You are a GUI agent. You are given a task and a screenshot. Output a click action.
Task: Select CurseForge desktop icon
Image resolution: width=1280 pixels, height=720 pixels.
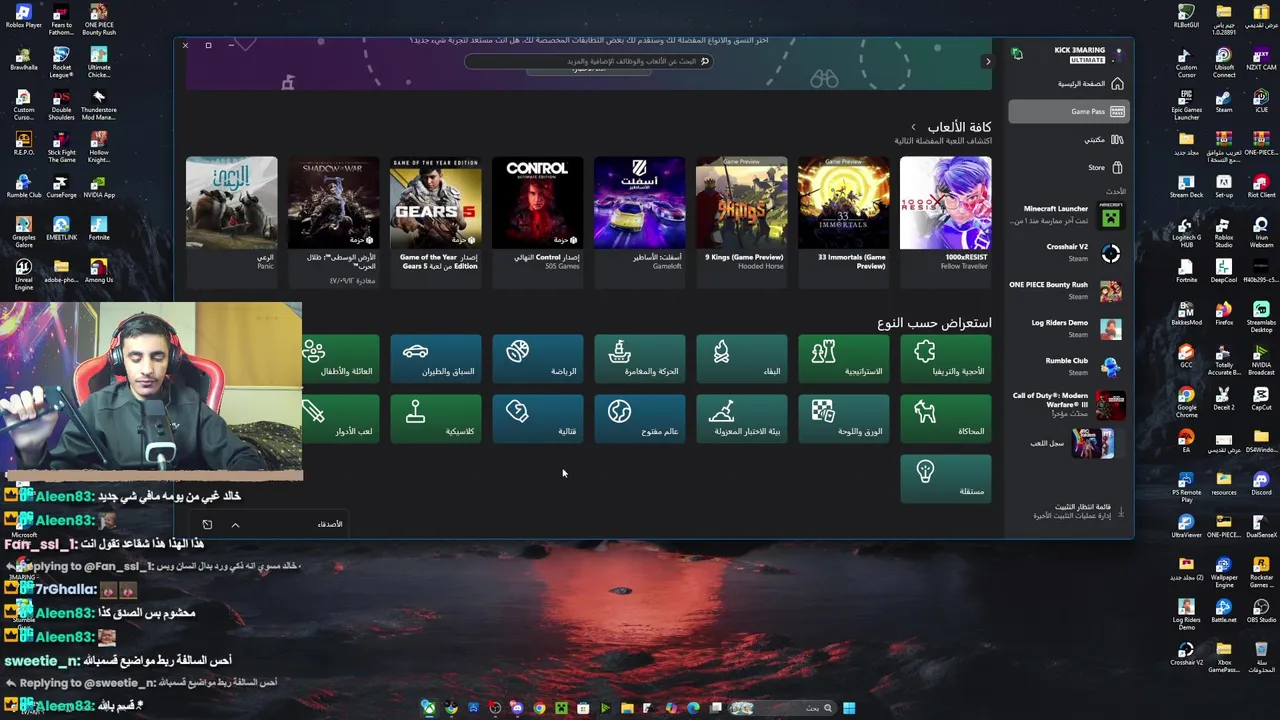[61, 187]
